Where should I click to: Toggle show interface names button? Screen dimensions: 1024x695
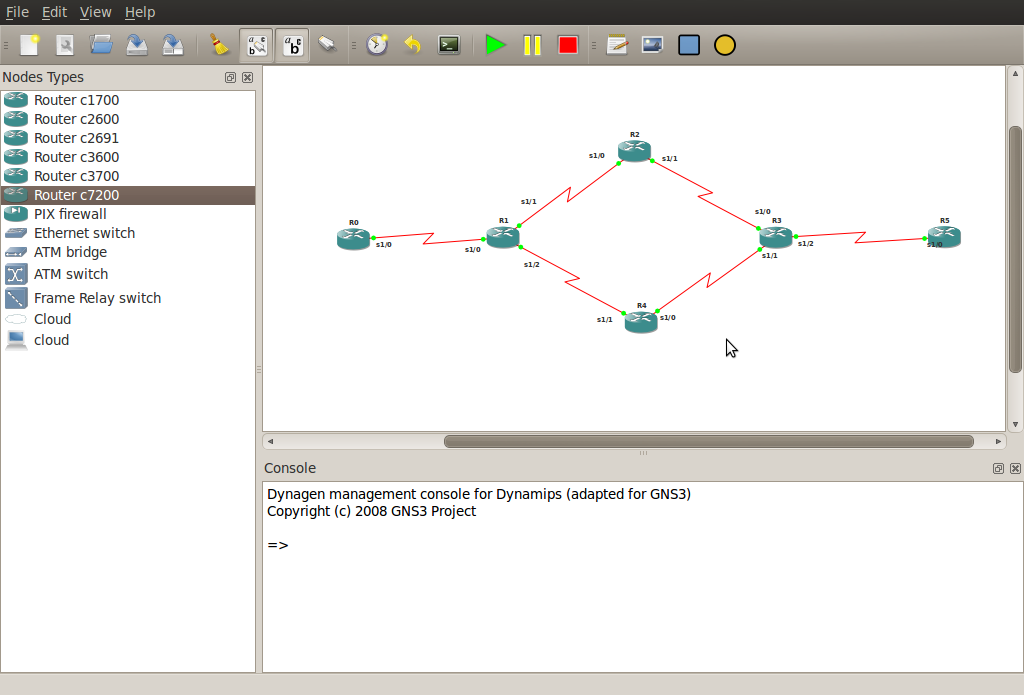[257, 45]
